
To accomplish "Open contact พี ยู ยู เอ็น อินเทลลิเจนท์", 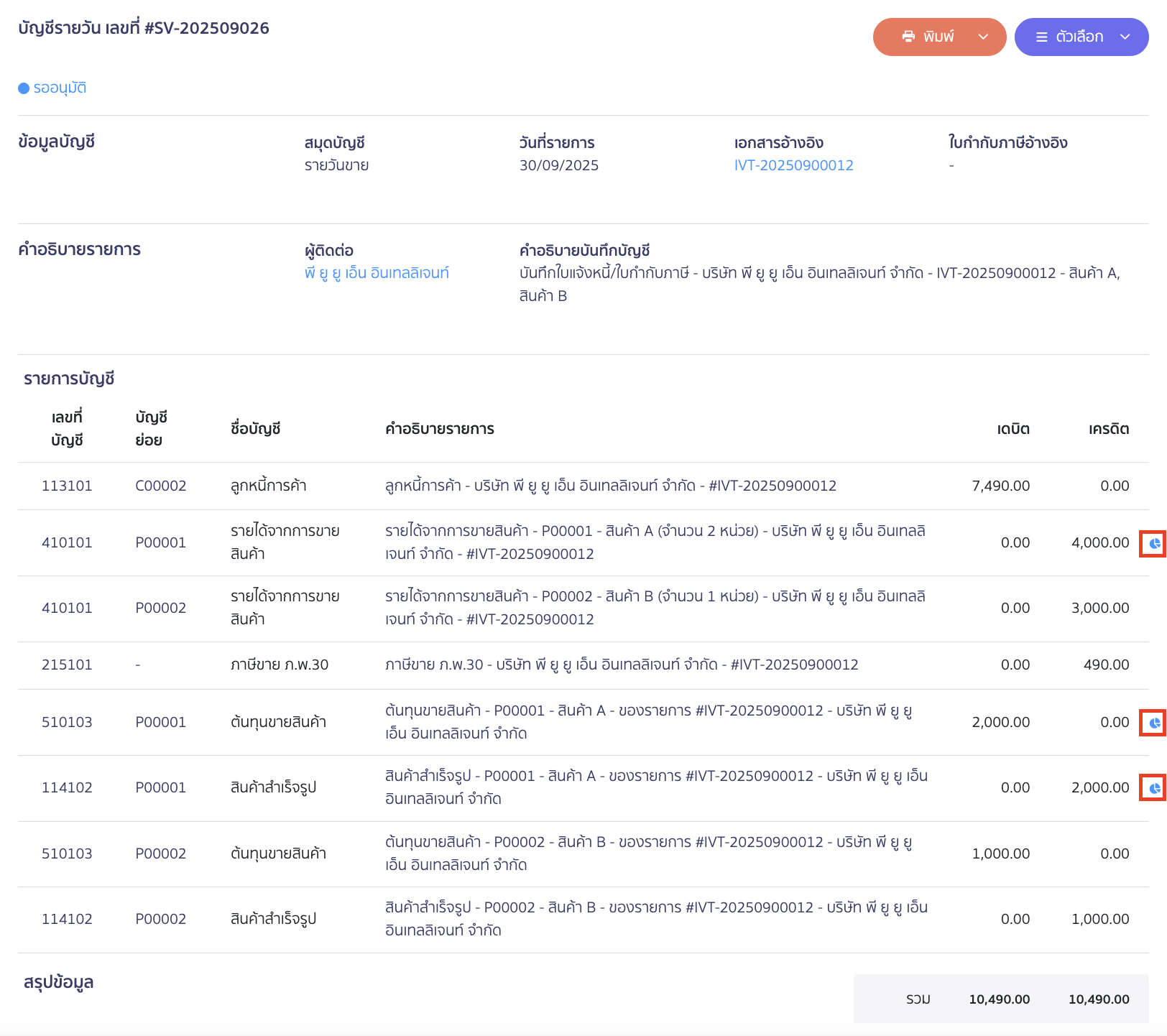I will coord(377,273).
